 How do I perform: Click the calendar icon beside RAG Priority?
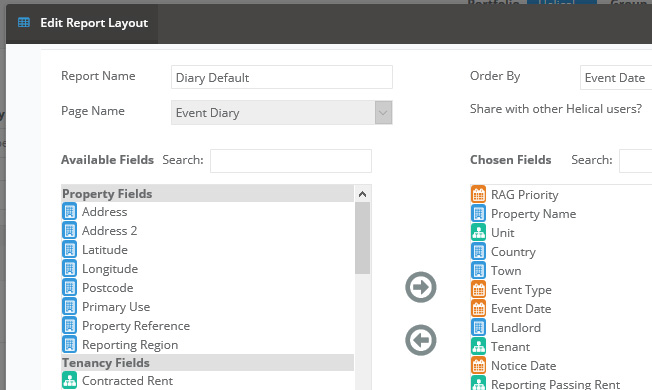pos(479,194)
